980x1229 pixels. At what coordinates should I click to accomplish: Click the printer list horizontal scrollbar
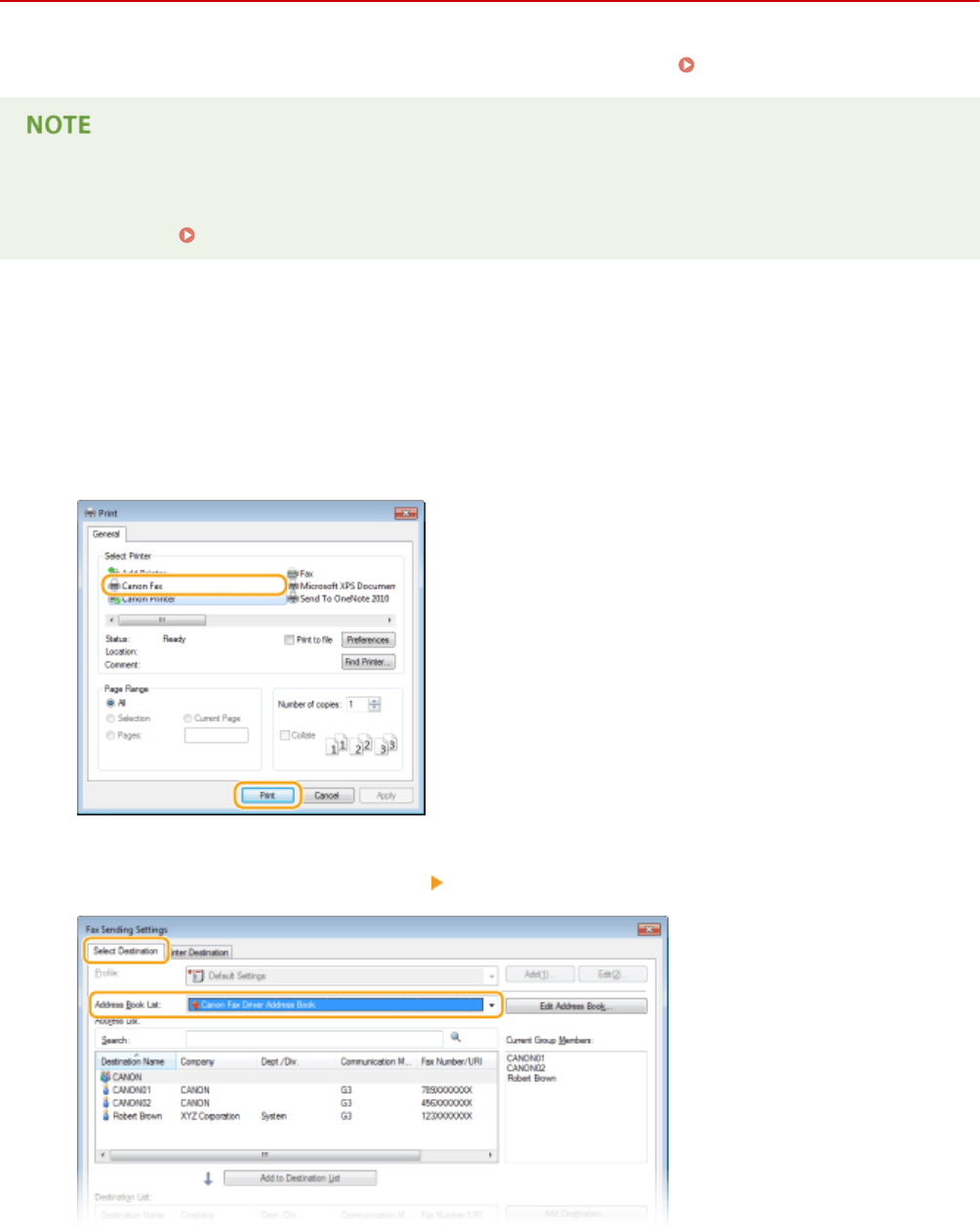[x=252, y=620]
